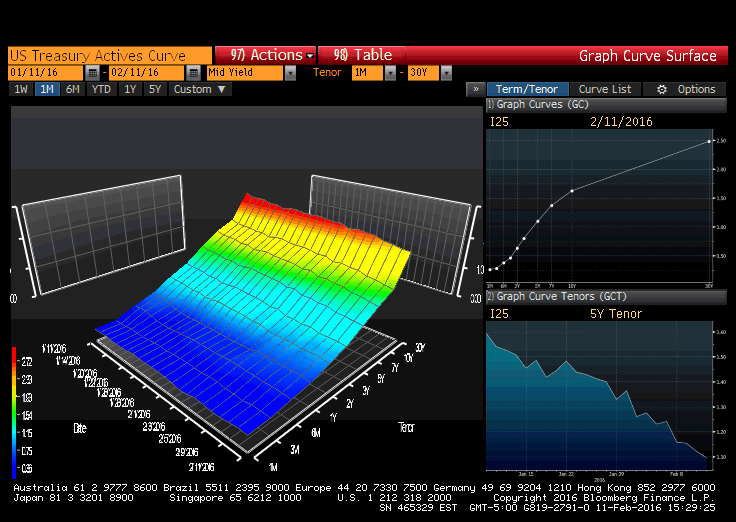The width and height of the screenshot is (736, 522).
Task: Click the 30Y point on yield curve
Action: (x=709, y=141)
